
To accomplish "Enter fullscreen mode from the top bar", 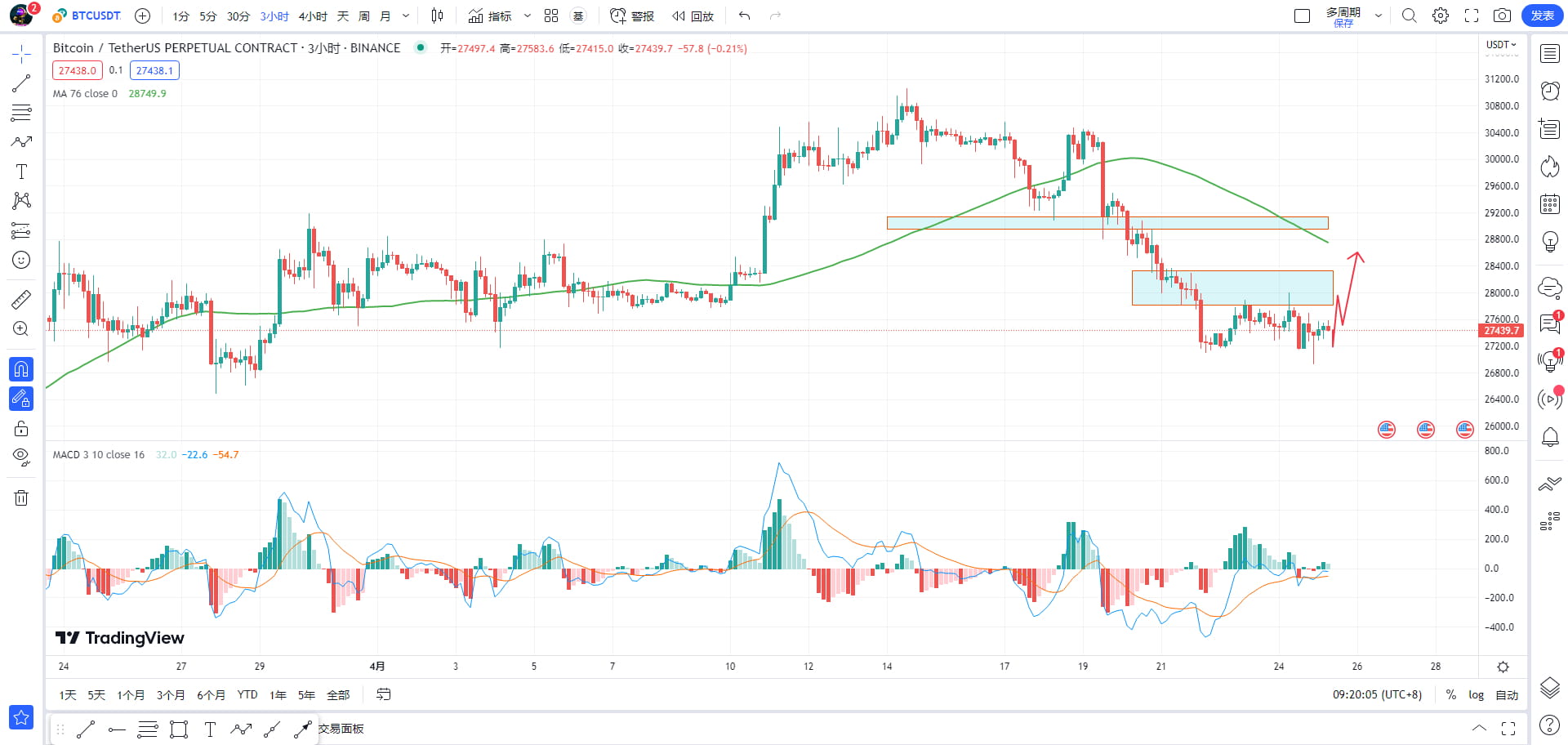I will click(1472, 16).
